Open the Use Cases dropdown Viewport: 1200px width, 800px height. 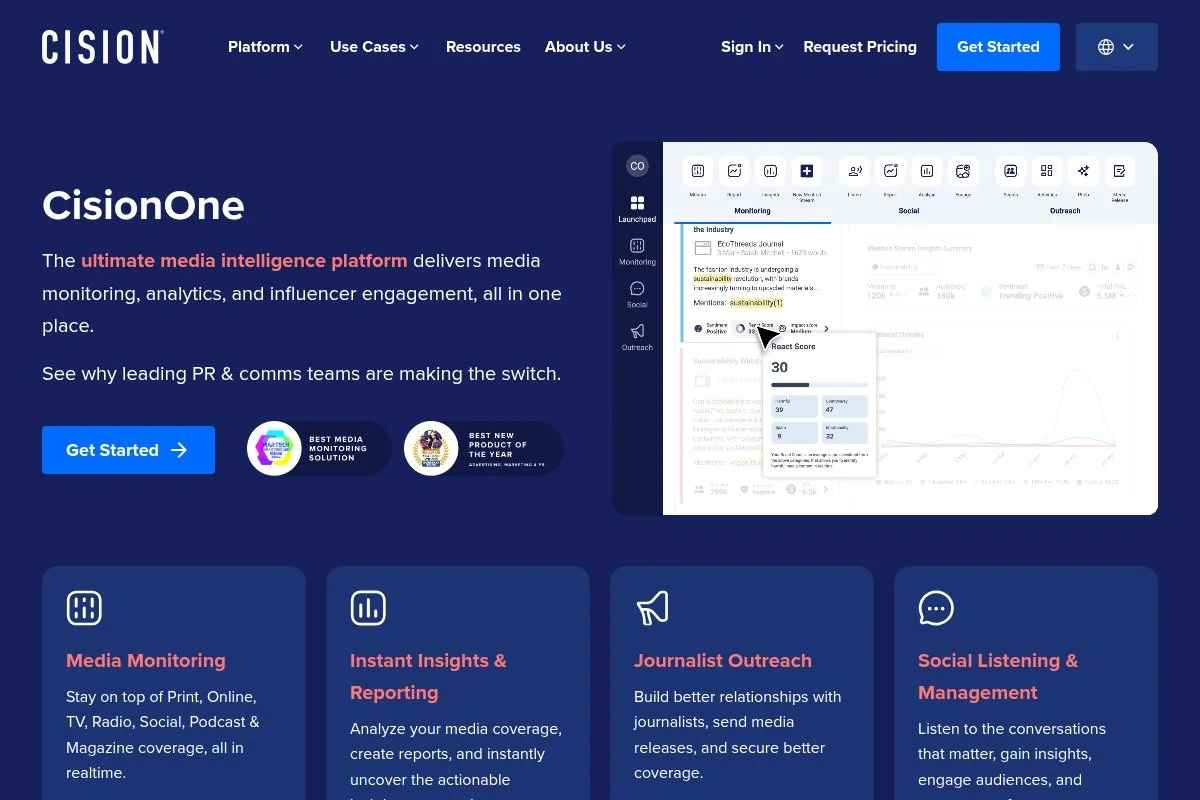(373, 46)
